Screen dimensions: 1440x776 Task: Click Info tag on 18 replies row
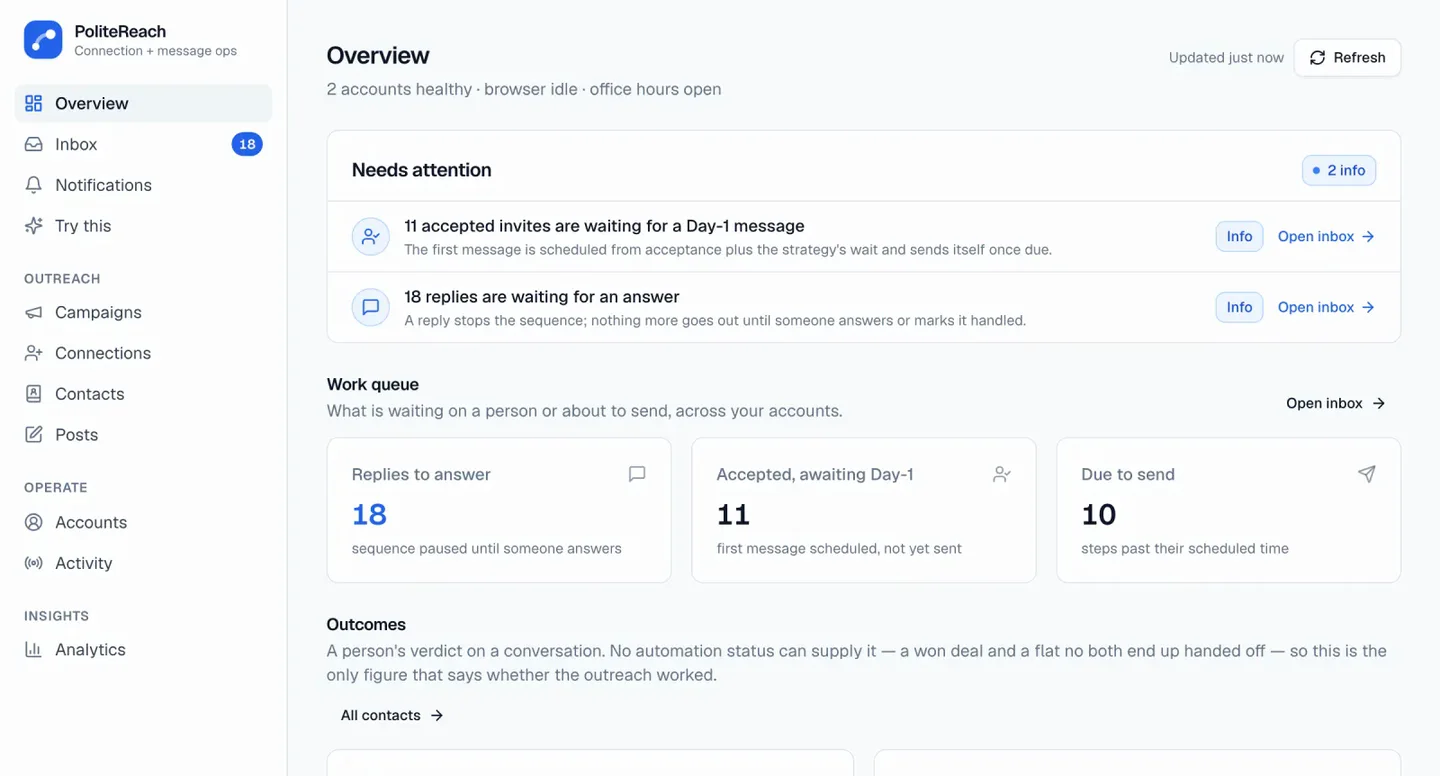coord(1239,307)
